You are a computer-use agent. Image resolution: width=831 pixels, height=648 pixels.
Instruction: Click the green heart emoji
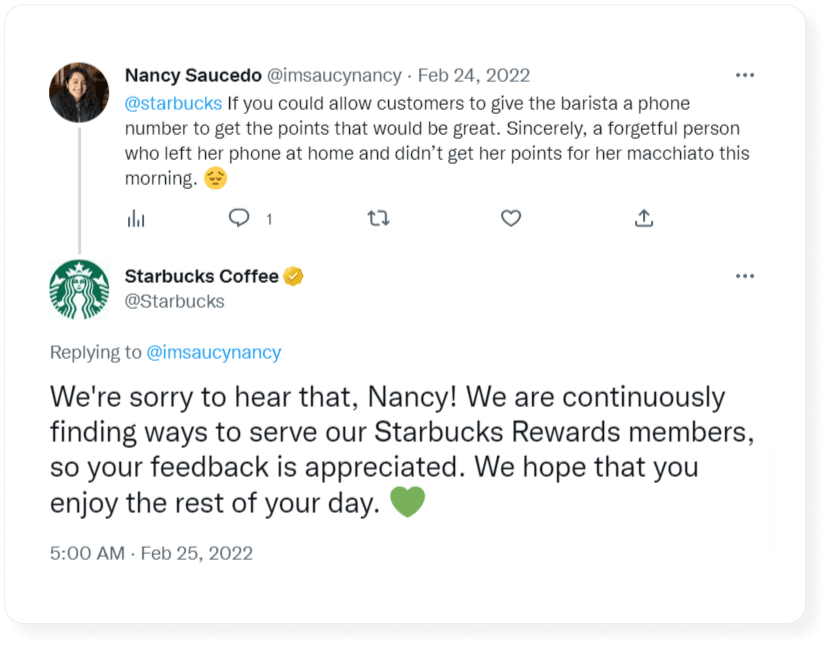click(x=407, y=502)
